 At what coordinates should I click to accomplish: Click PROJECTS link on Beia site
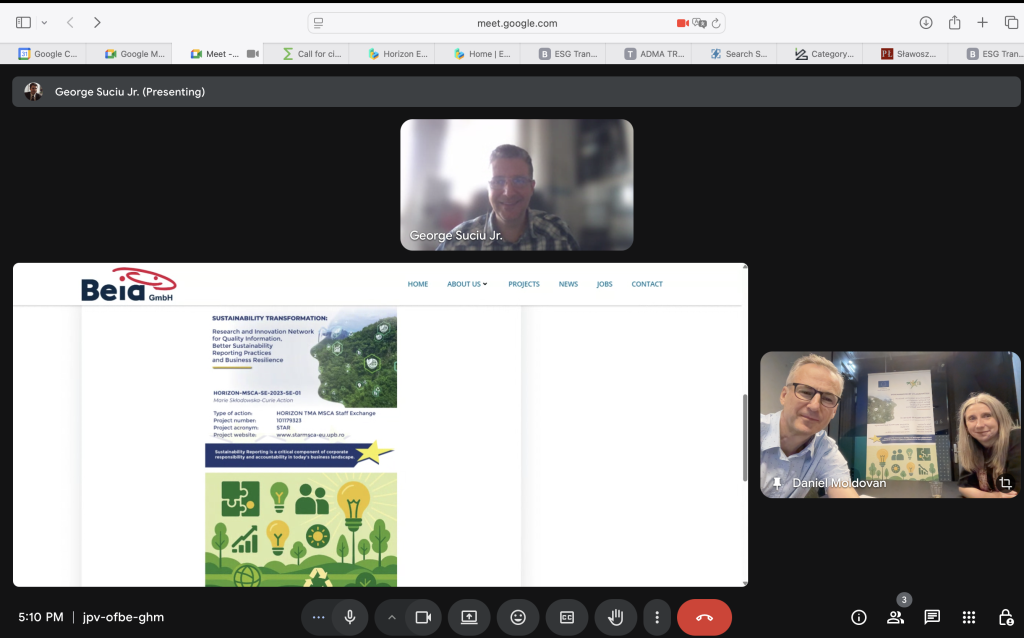pyautogui.click(x=523, y=284)
